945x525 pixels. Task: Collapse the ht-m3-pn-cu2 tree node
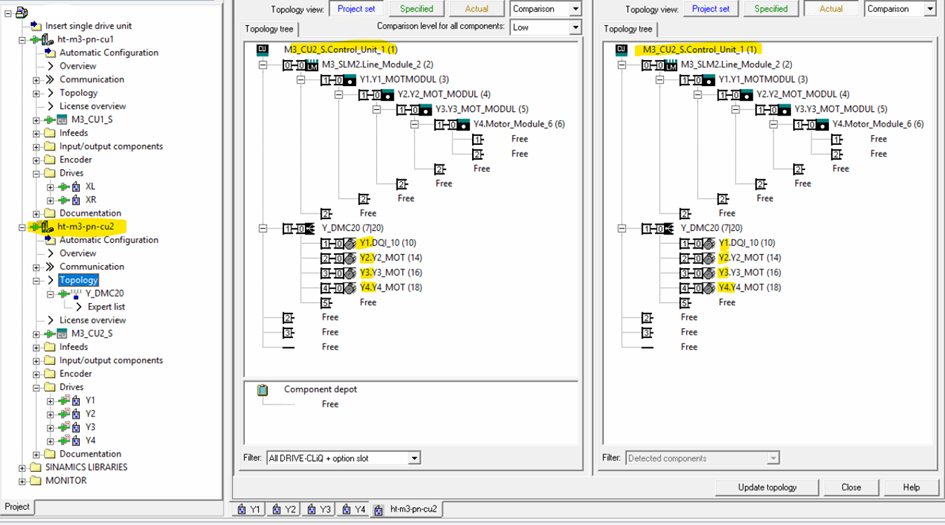tap(23, 227)
